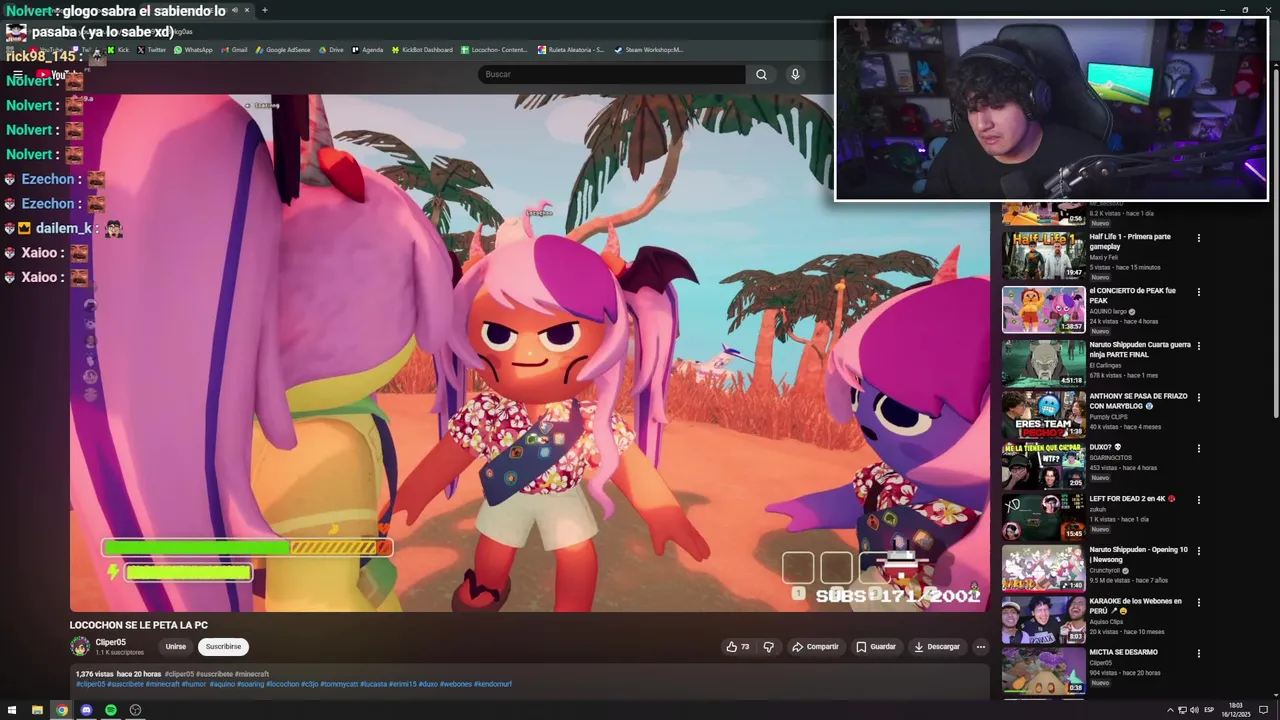Open el CONCIERTO de PEAK thumbnail
Viewport: 1280px width, 720px height.
1043,310
